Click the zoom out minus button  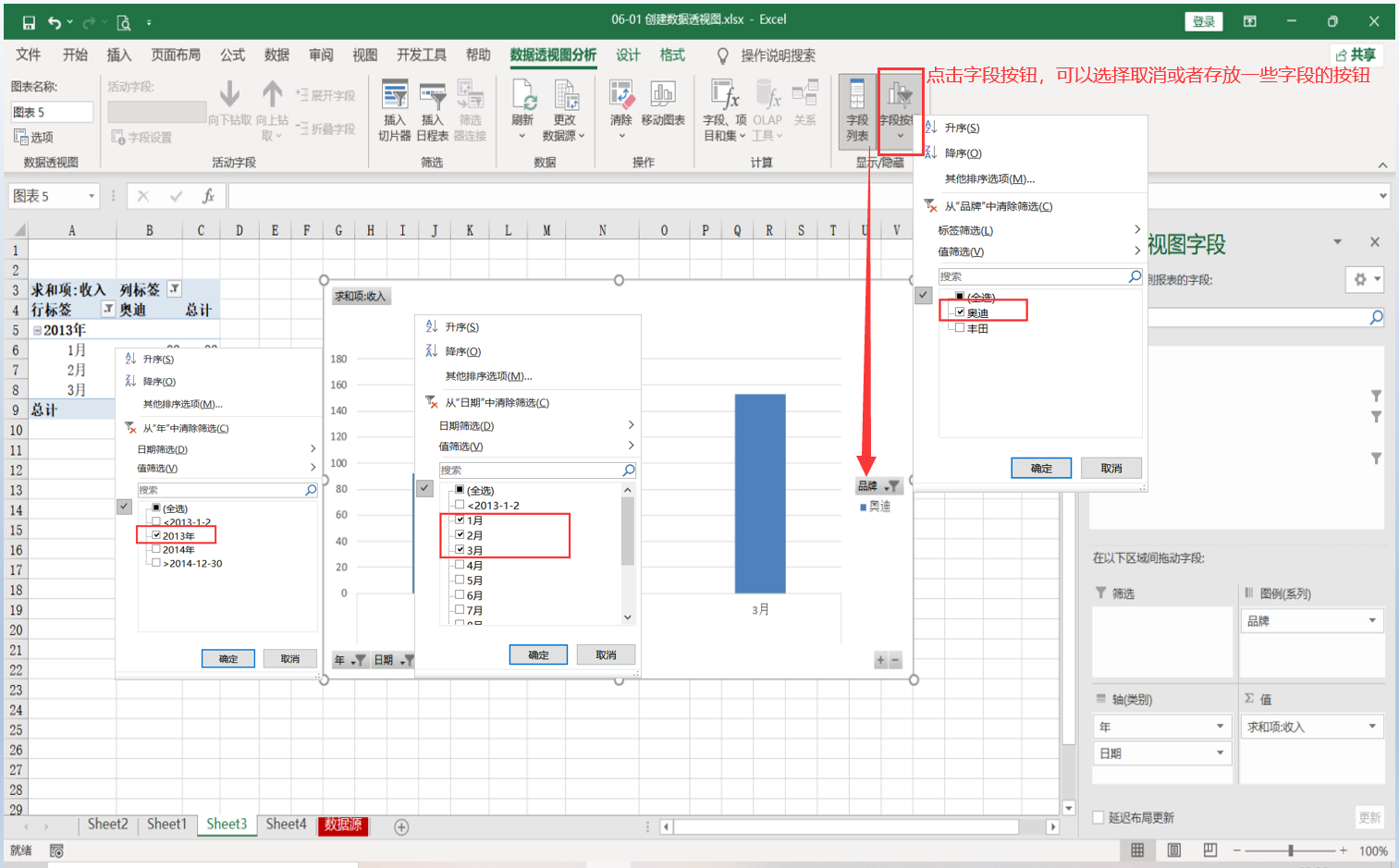click(x=1236, y=850)
